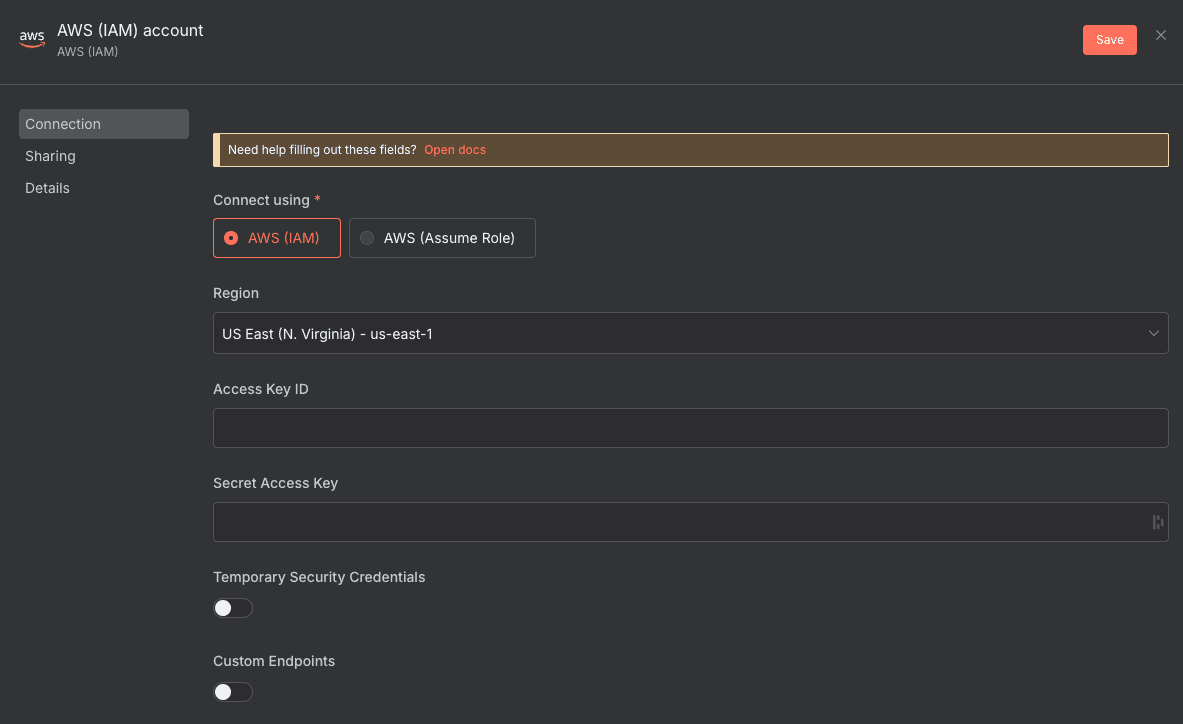Click the AWS logo icon
This screenshot has width=1183, height=724.
(x=32, y=39)
